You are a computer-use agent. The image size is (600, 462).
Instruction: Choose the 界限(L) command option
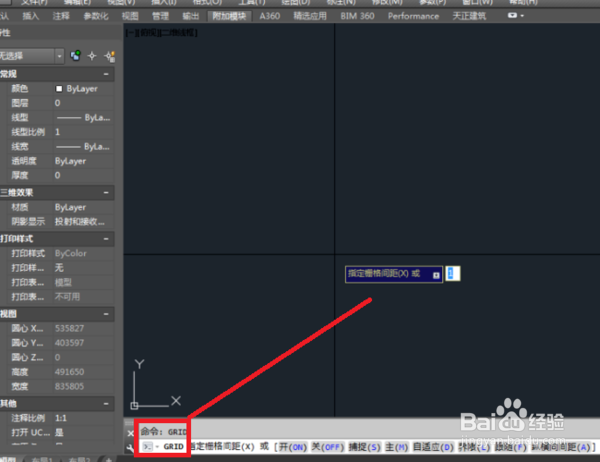474,447
